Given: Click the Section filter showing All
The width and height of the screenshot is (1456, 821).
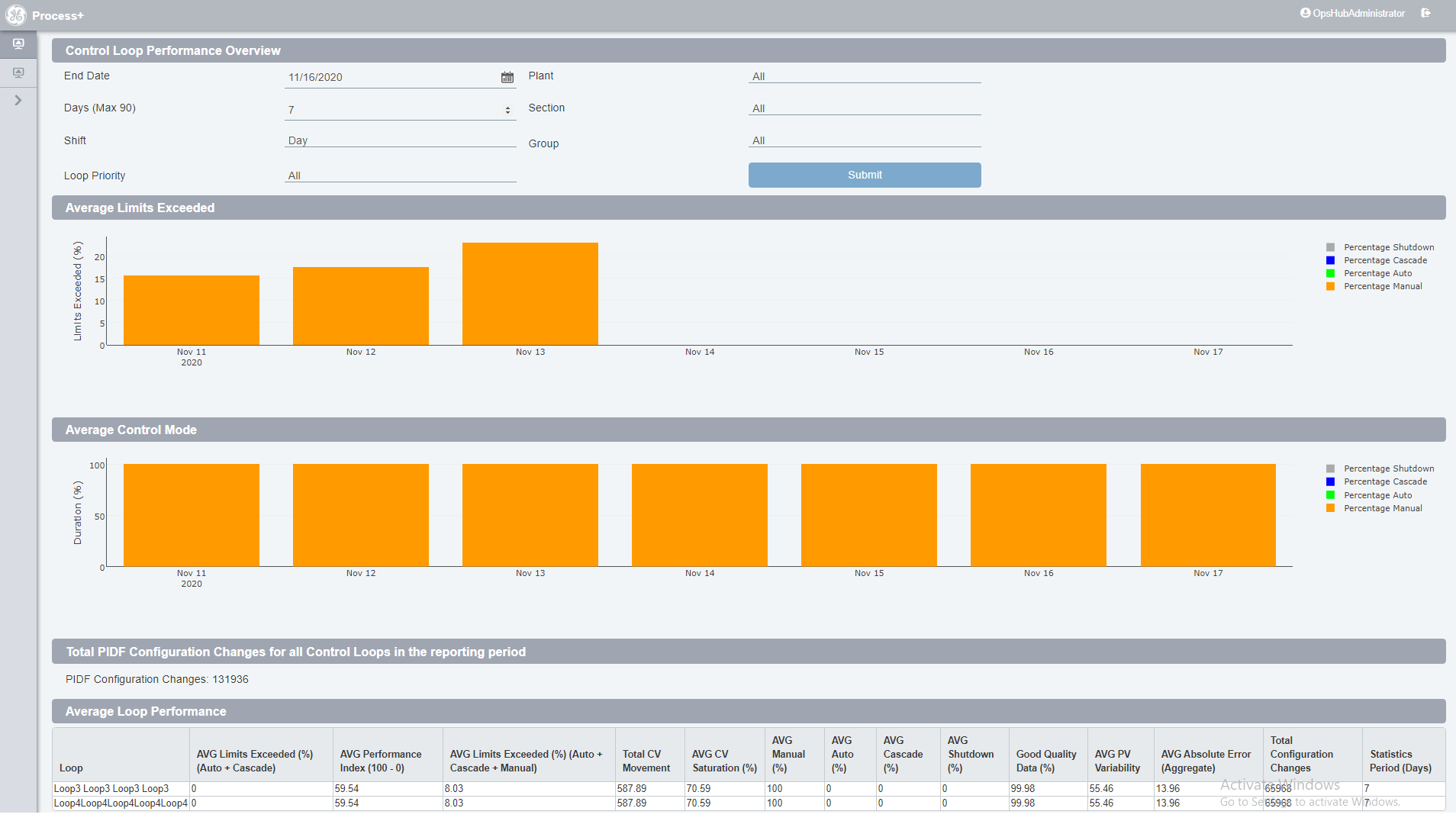Looking at the screenshot, I should (863, 108).
